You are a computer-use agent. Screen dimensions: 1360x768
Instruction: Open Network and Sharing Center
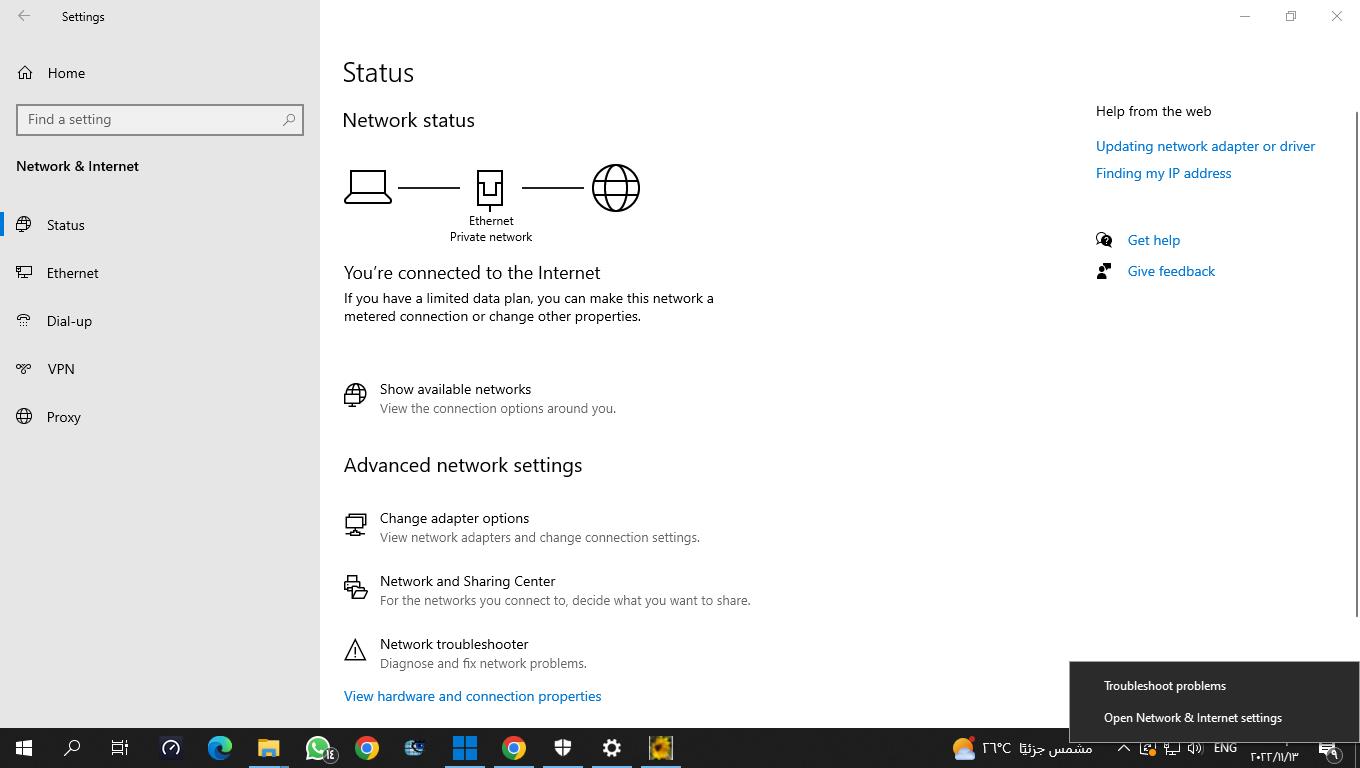click(467, 581)
